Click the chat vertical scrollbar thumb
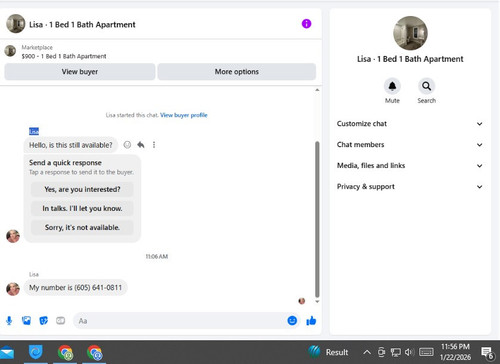The width and height of the screenshot is (500, 364). (317, 219)
